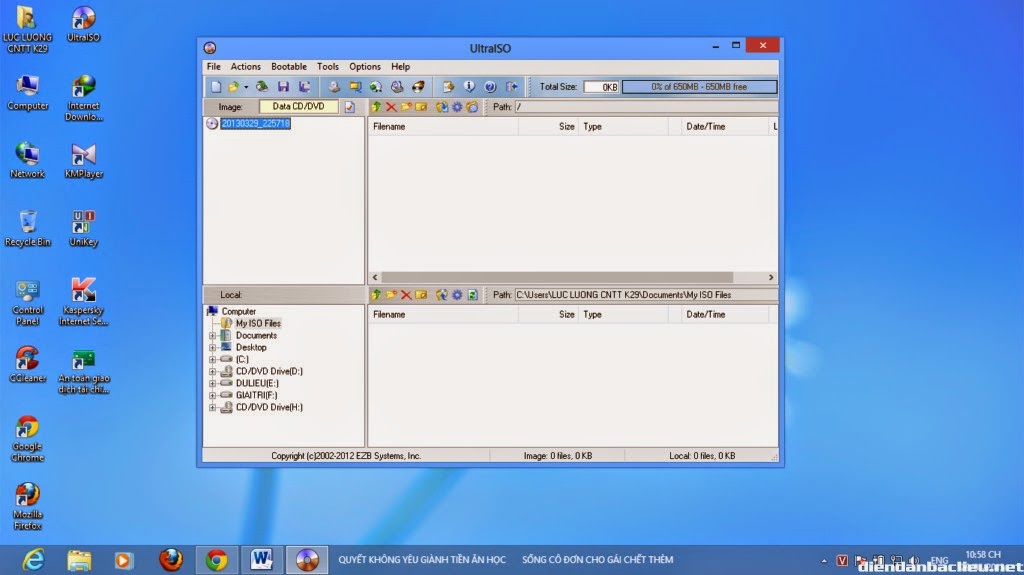The width and height of the screenshot is (1024, 575).
Task: Click the Total Size 0KB field
Action: (601, 86)
